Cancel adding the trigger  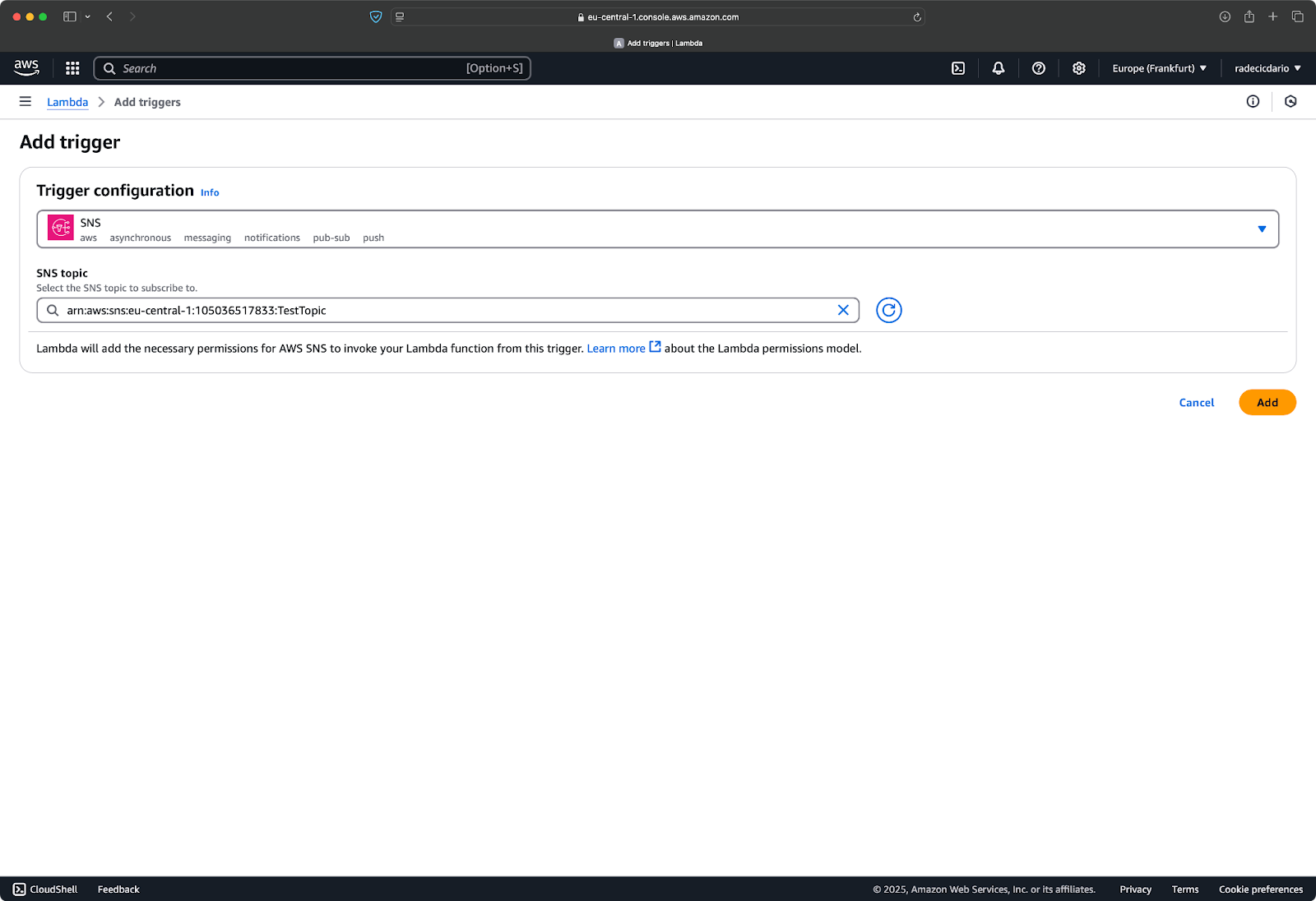point(1197,403)
